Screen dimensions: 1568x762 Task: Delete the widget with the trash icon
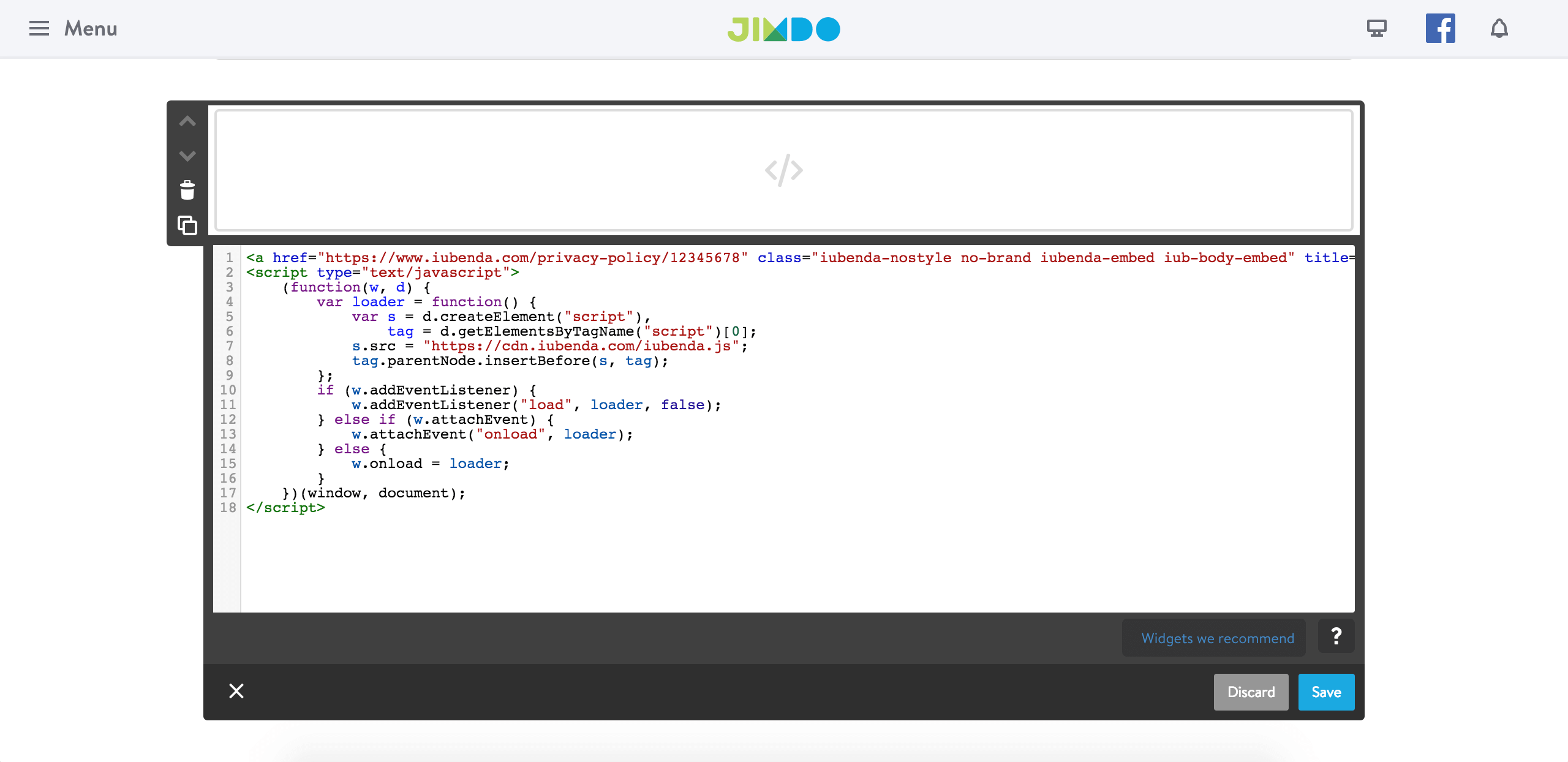pos(187,190)
